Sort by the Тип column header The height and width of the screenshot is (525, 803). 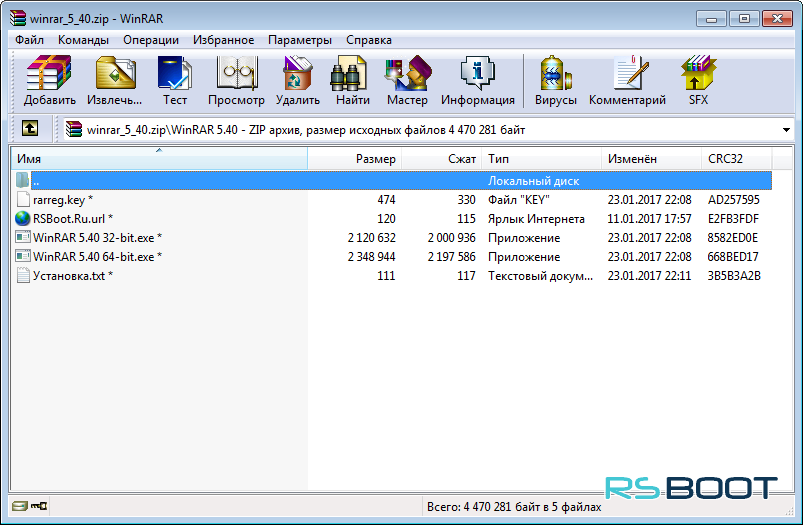[x=541, y=159]
